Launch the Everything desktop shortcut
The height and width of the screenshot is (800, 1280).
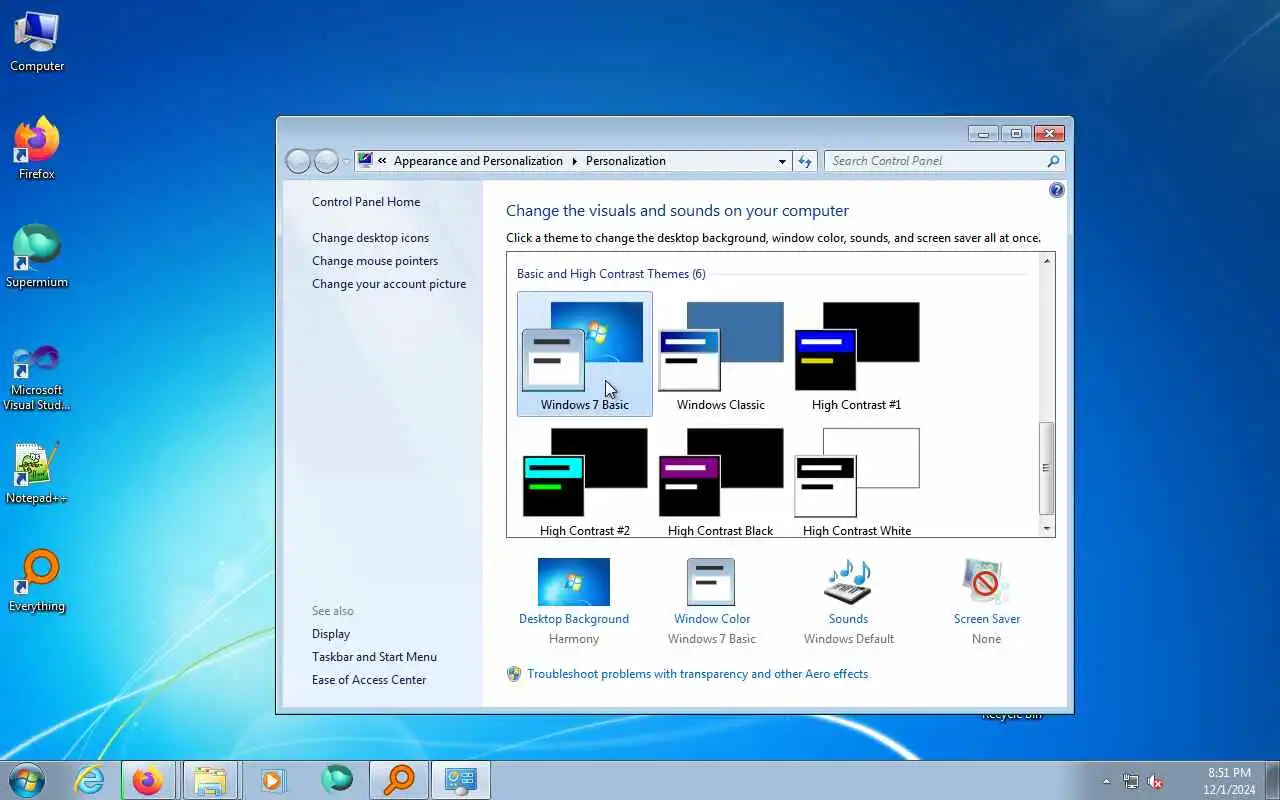(x=37, y=582)
